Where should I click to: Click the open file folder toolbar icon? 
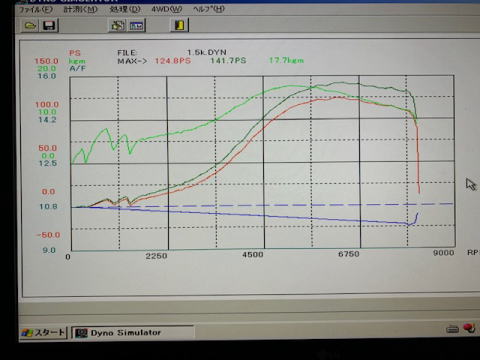tap(30, 26)
